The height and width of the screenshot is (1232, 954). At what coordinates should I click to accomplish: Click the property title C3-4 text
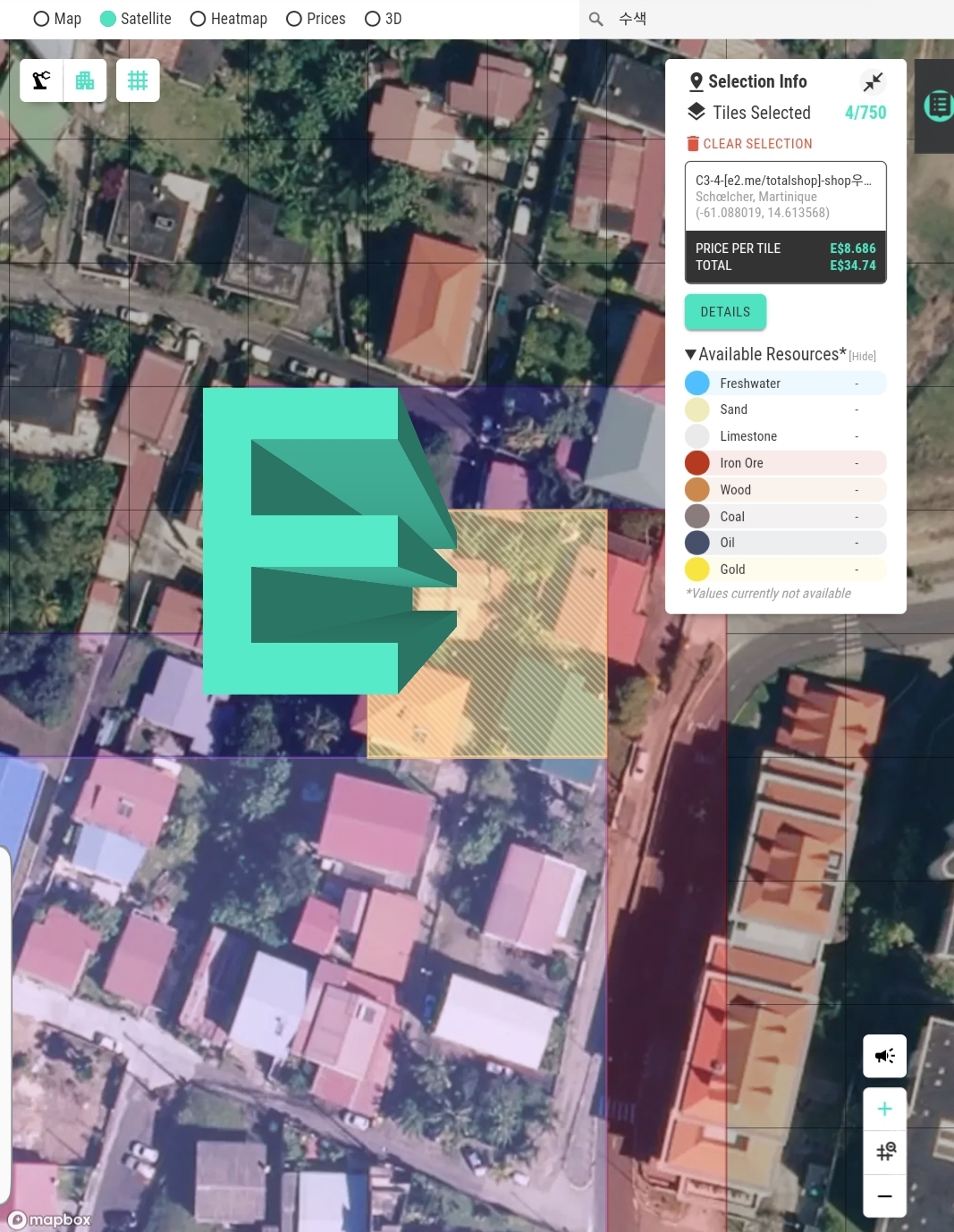tap(783, 181)
